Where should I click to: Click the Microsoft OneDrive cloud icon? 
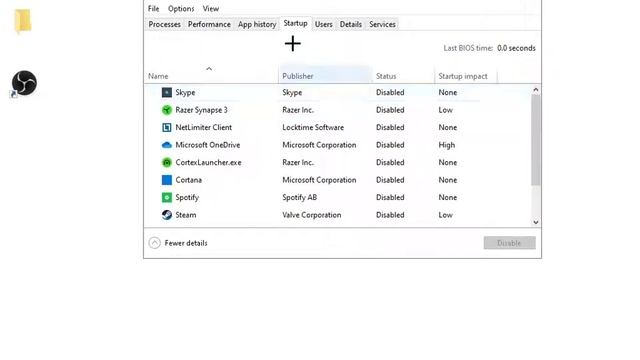[x=167, y=145]
